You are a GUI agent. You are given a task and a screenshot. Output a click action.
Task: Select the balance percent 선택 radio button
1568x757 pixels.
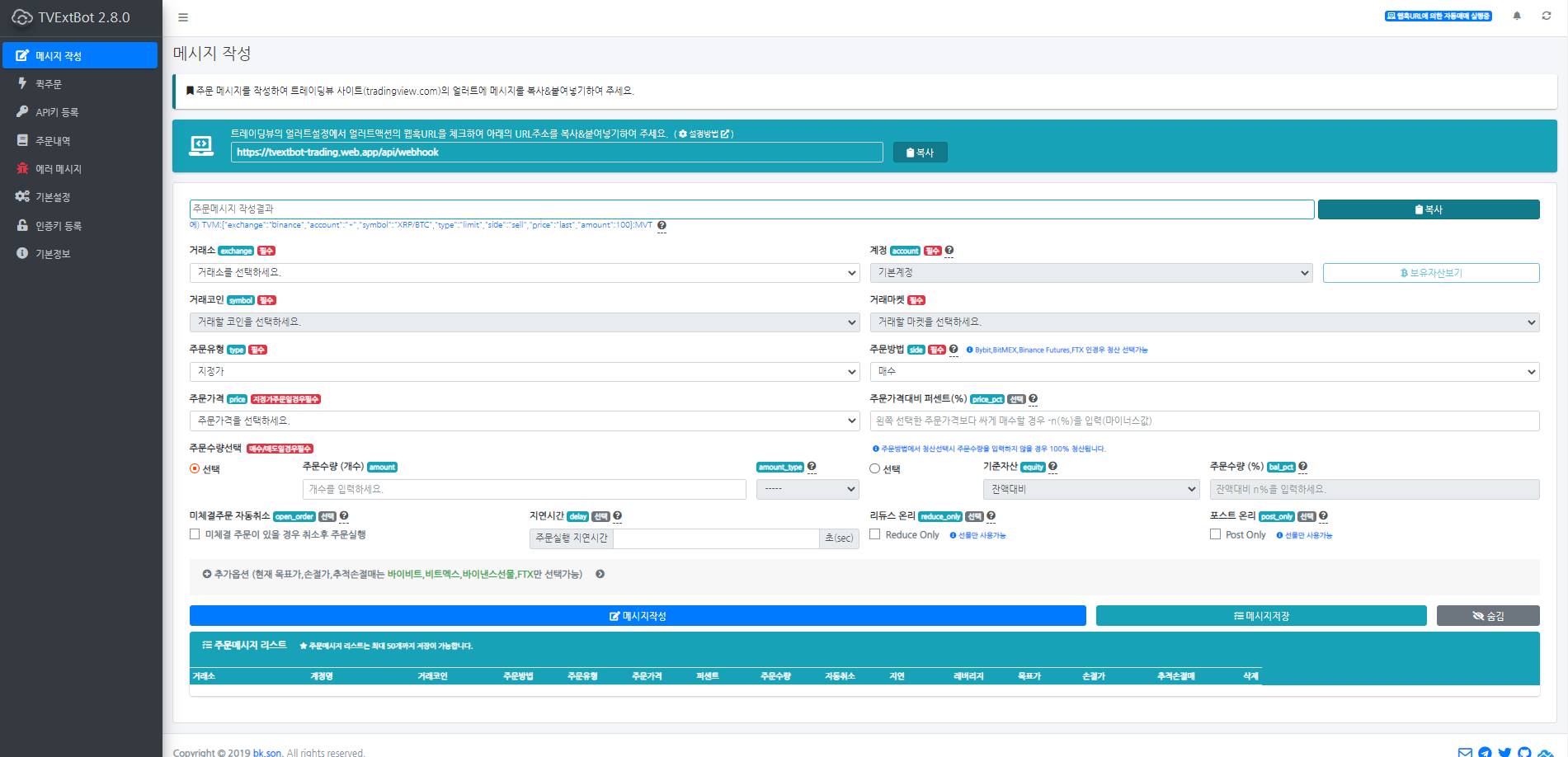875,468
